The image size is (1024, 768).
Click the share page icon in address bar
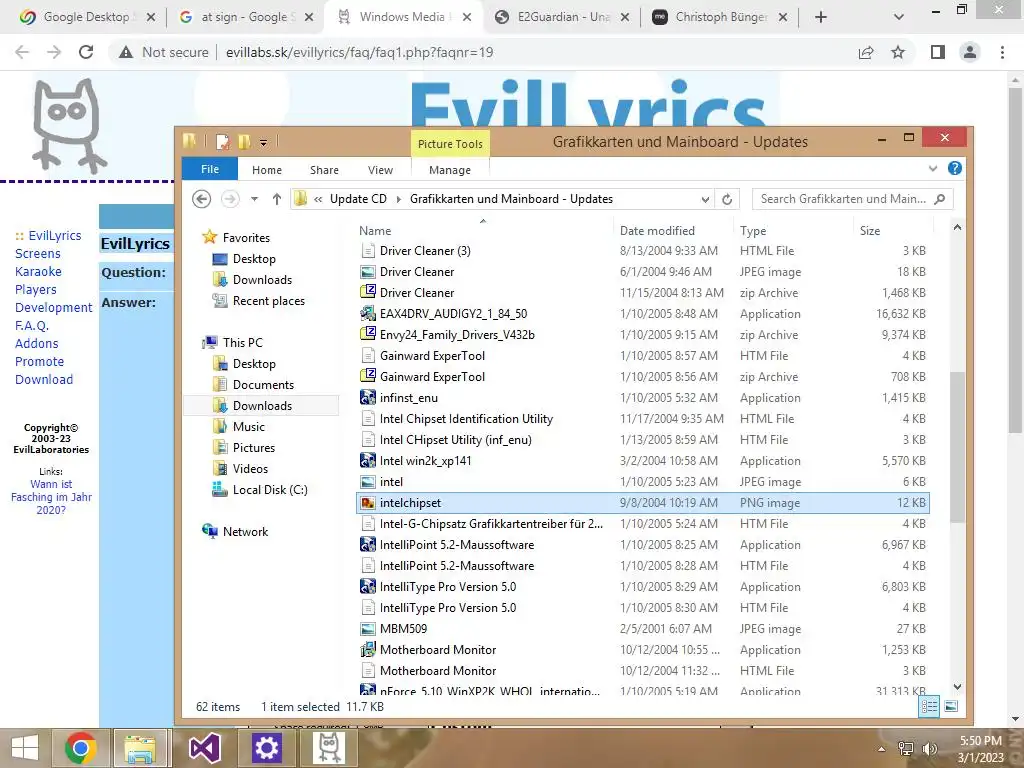(x=866, y=52)
